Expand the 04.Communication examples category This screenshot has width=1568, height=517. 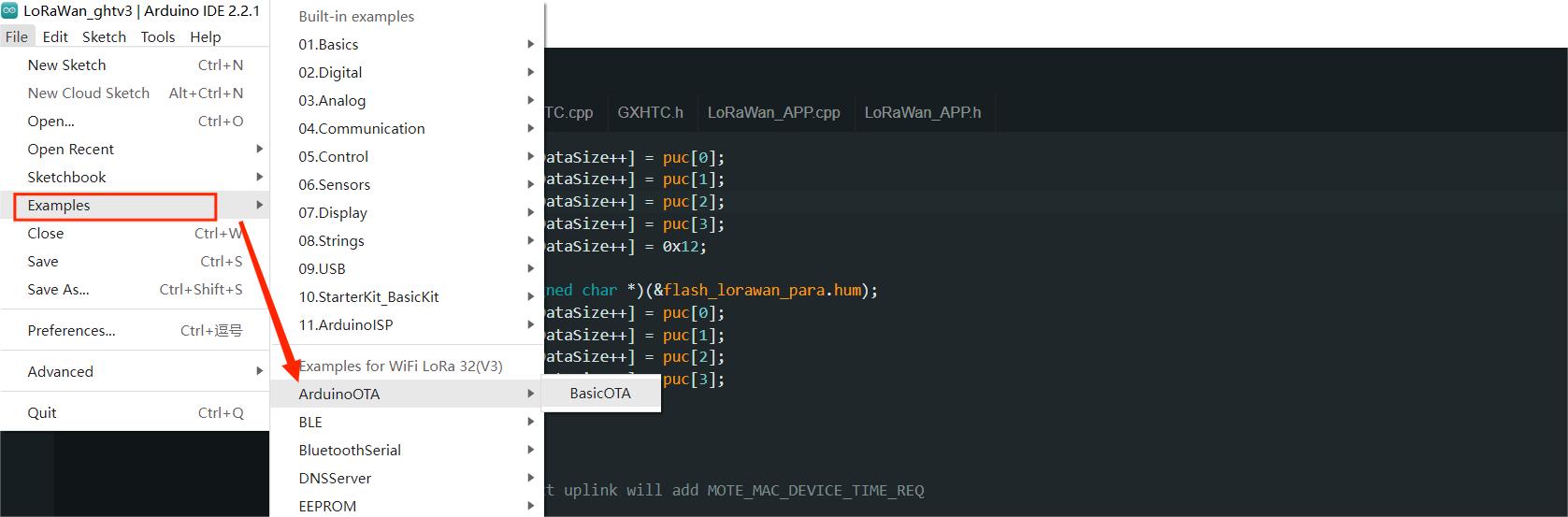(361, 128)
